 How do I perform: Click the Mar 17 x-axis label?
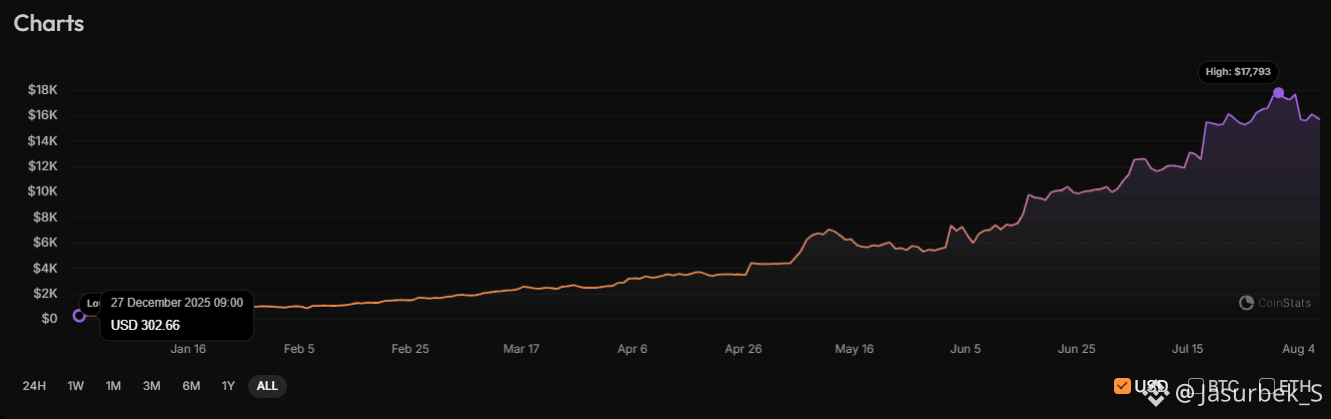pos(521,349)
